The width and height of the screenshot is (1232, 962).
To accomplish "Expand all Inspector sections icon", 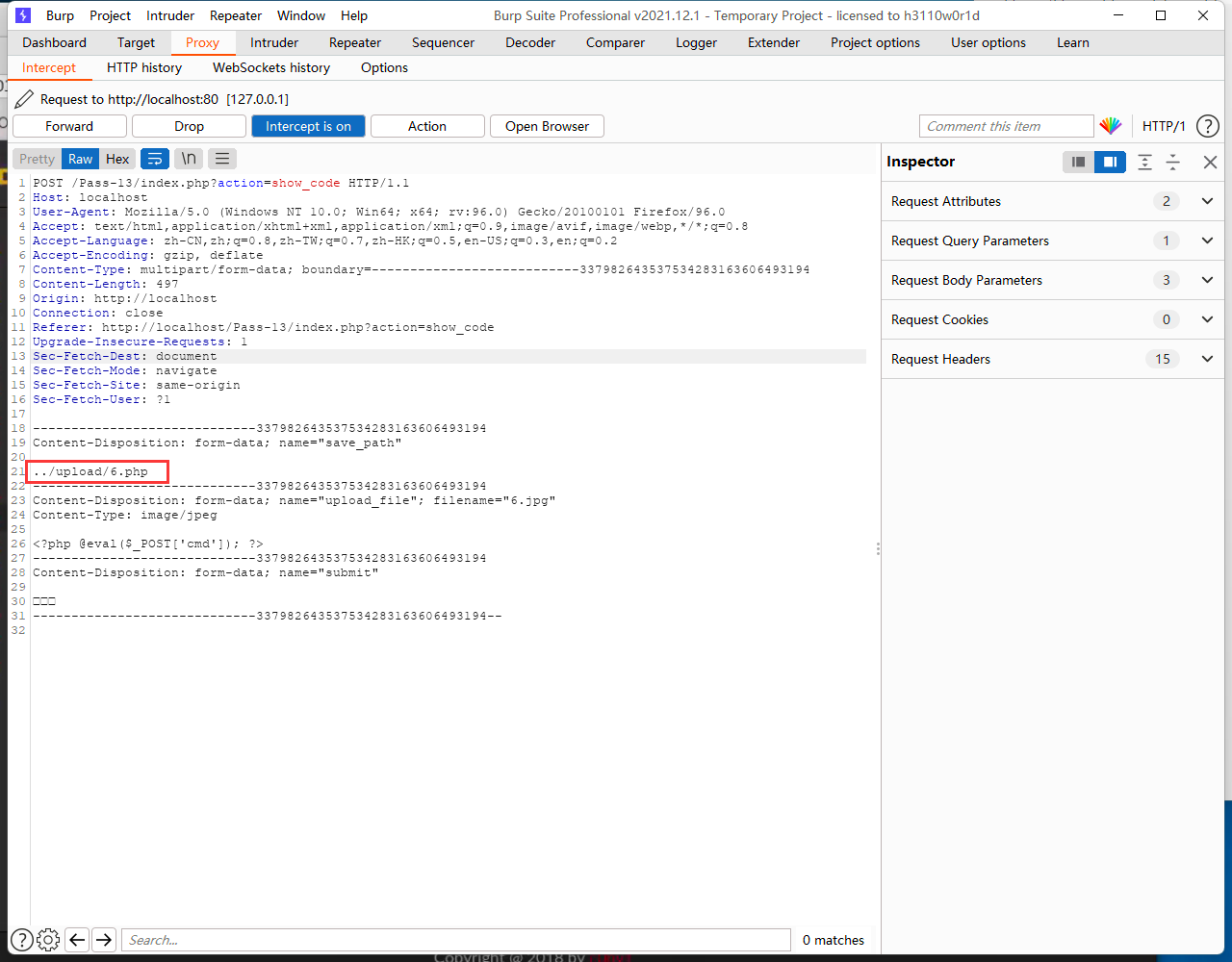I will tap(1144, 162).
